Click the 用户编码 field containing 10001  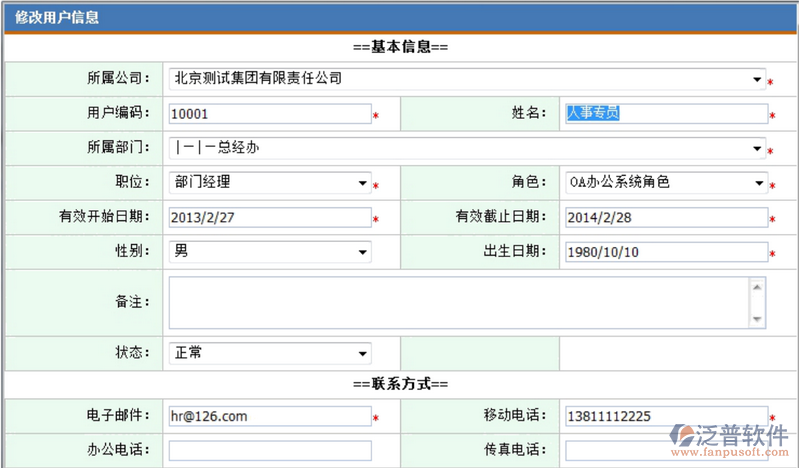[269, 114]
